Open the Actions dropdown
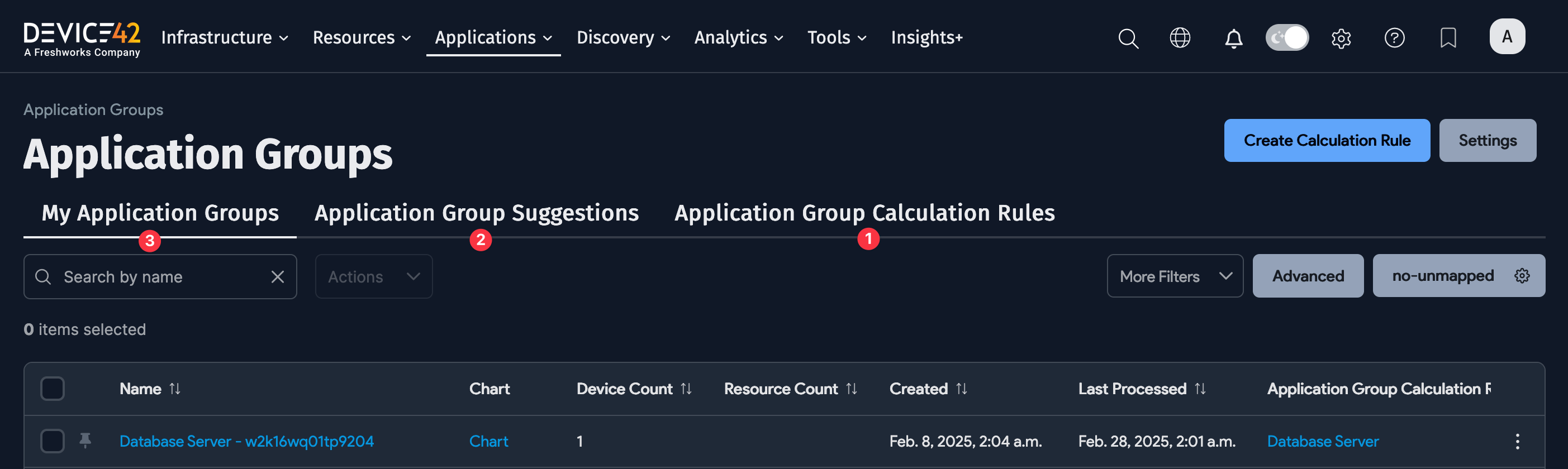Image resolution: width=1568 pixels, height=469 pixels. point(374,277)
